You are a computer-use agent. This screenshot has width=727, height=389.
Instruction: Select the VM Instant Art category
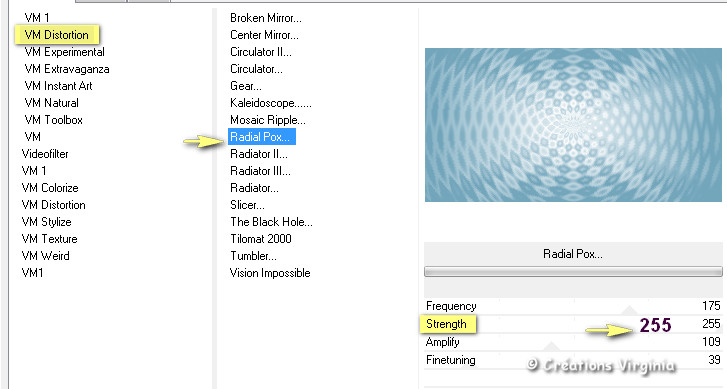click(58, 86)
